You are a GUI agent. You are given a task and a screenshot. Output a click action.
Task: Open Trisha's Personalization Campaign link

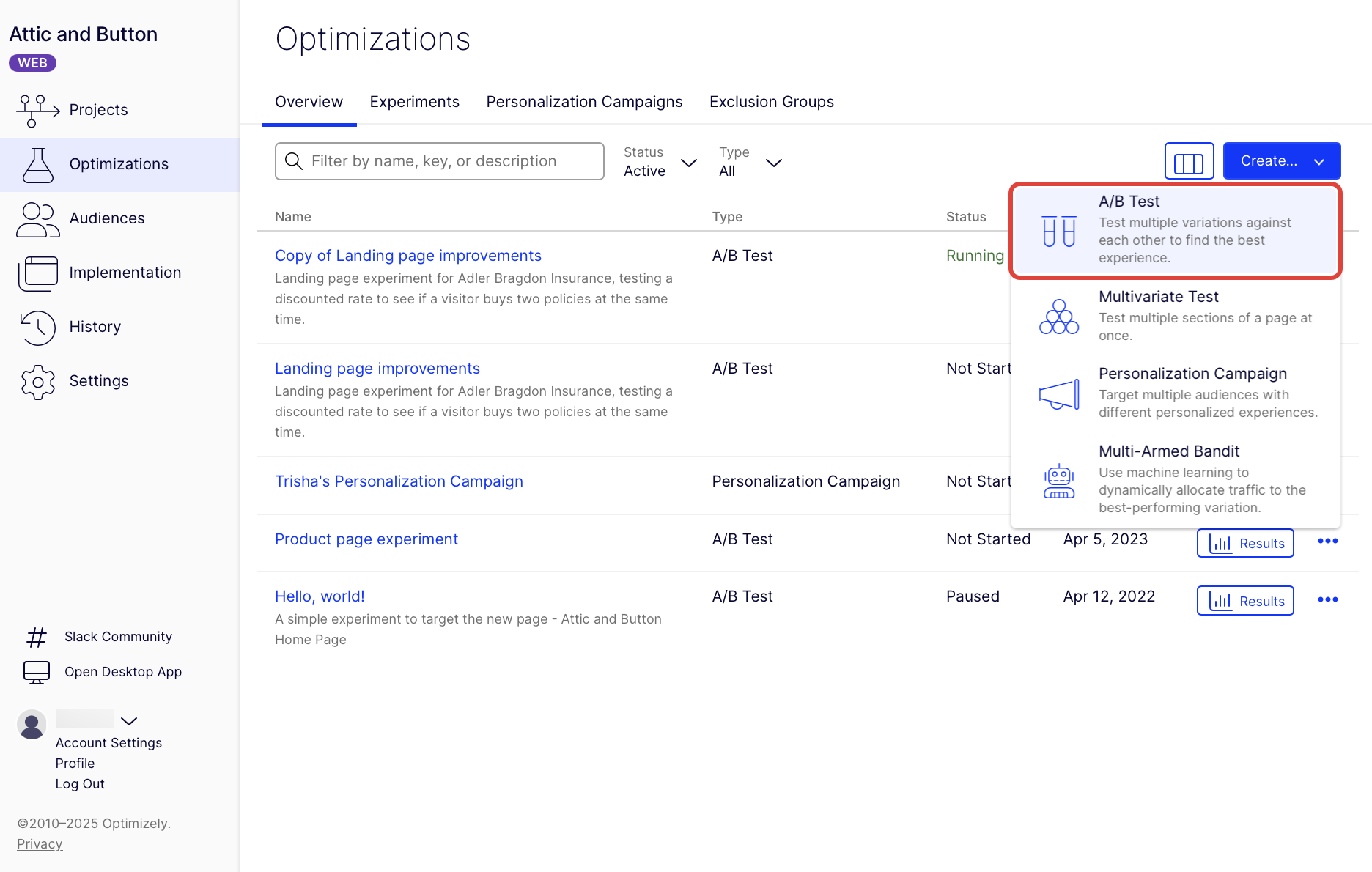[399, 481]
